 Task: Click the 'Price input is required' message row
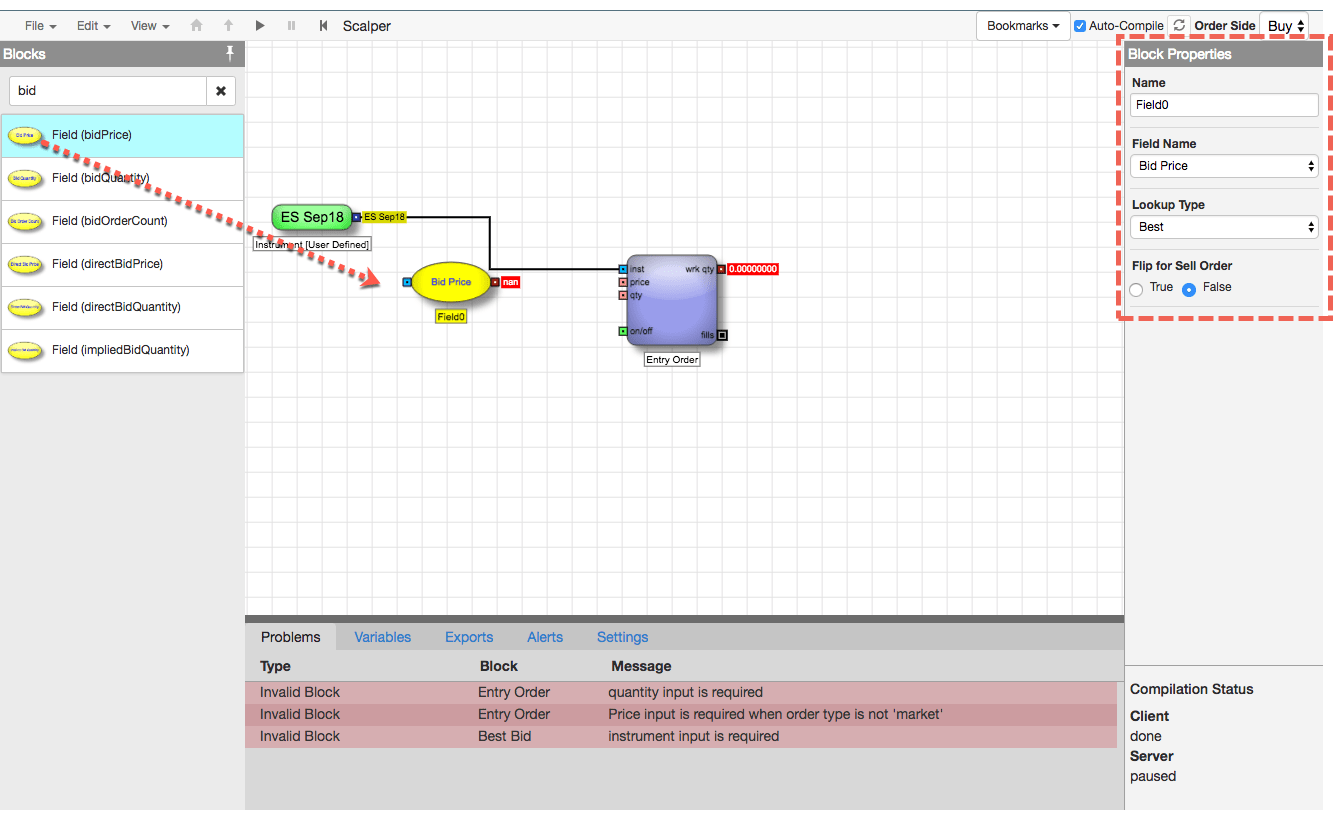click(x=681, y=714)
